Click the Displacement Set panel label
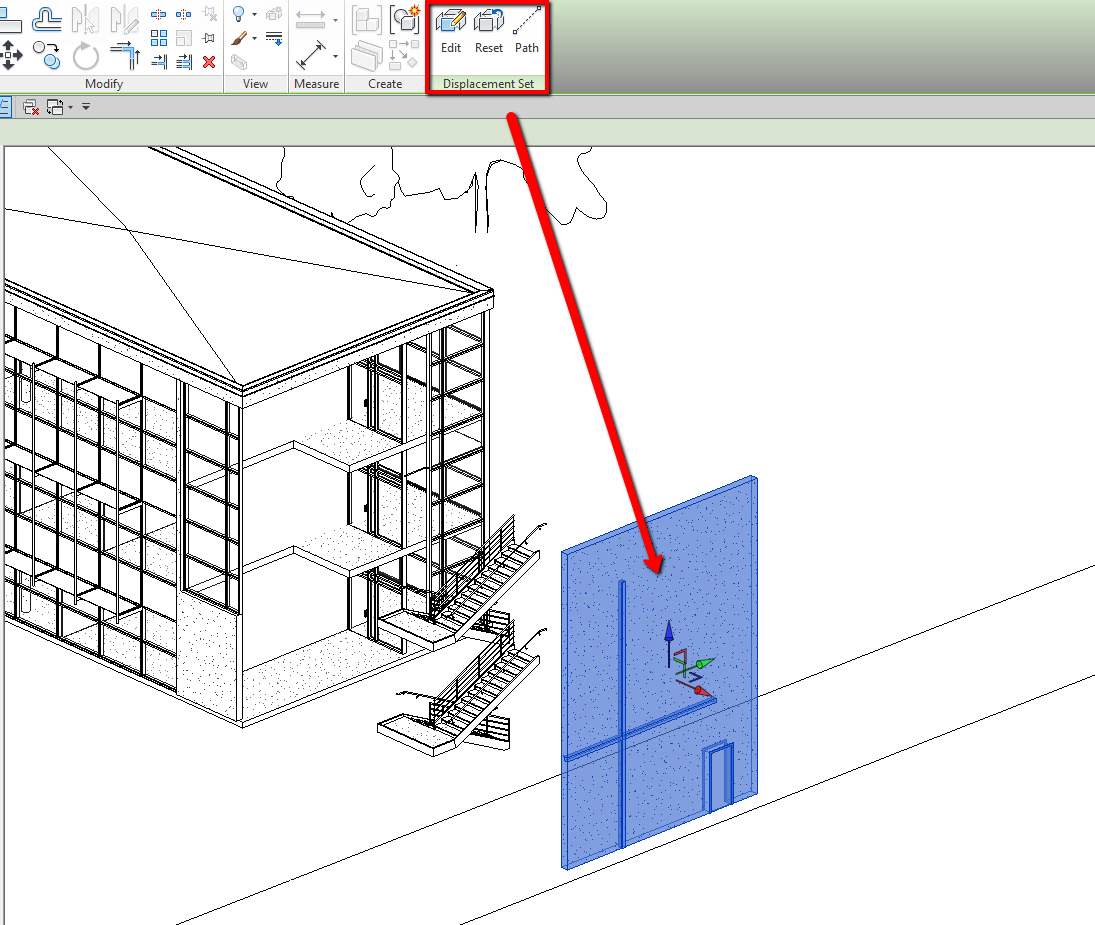The image size is (1095, 925). click(488, 84)
